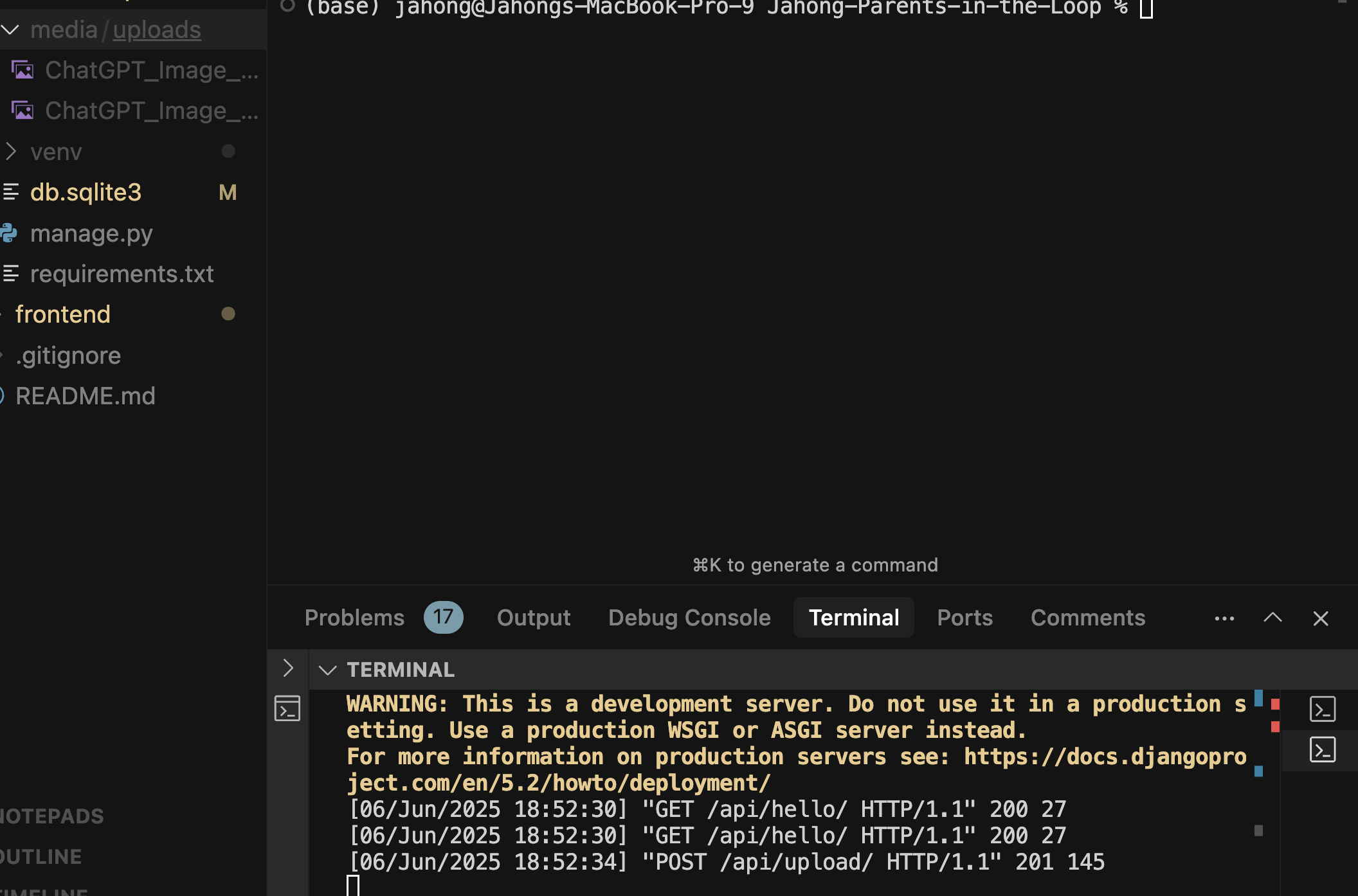Switch to the Problems tab
Image resolution: width=1358 pixels, height=896 pixels.
tap(354, 618)
